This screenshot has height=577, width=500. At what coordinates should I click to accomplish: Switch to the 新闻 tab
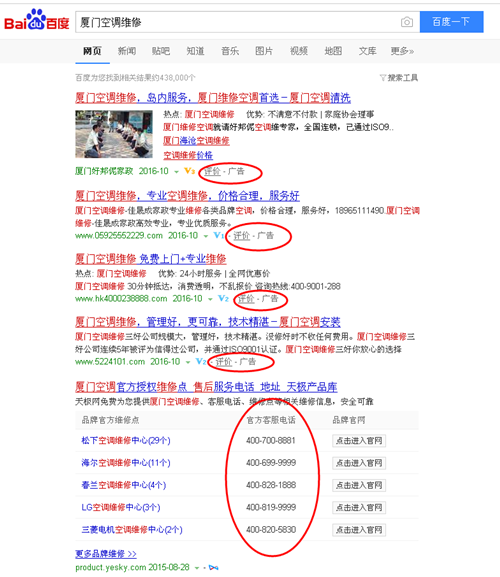127,51
